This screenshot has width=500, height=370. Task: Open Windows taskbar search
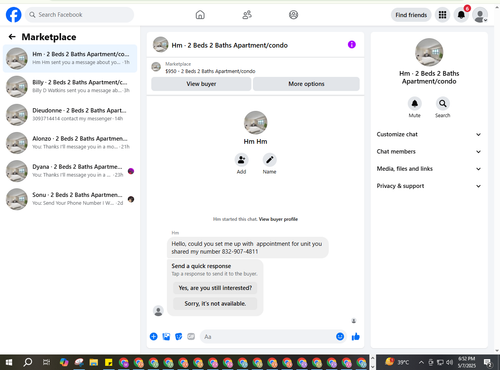28,362
